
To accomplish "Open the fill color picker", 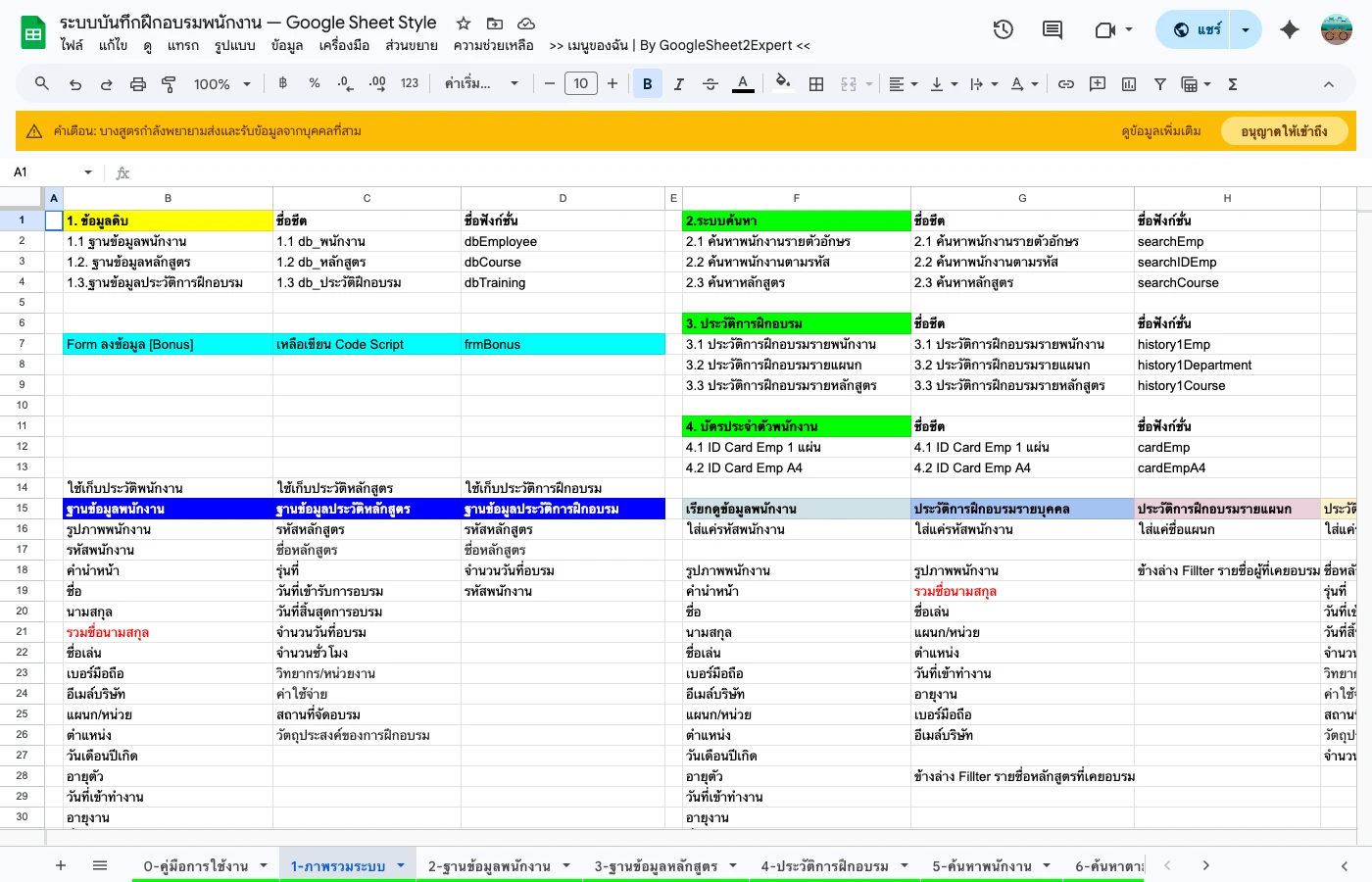I will click(x=782, y=83).
